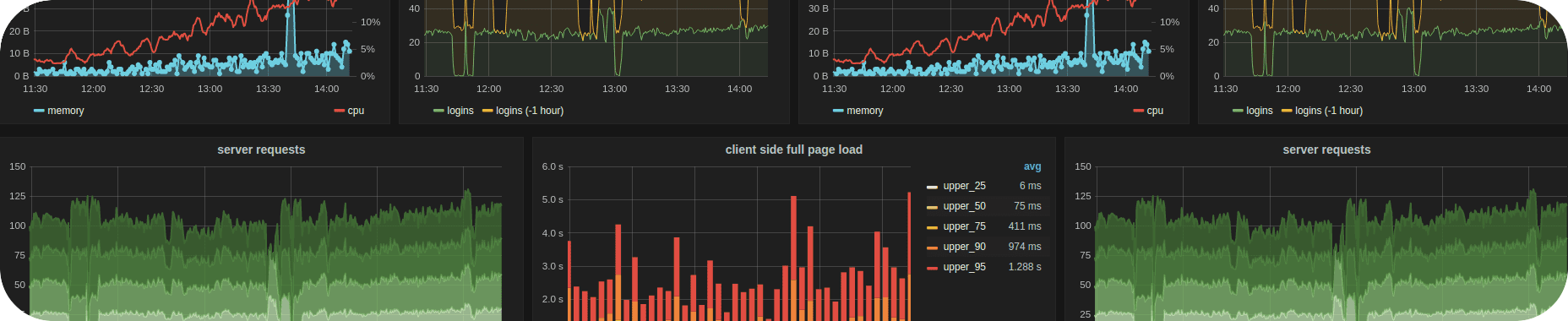1568x321 pixels.
Task: Click the '5.0 s' y-axis label
Action: click(x=553, y=199)
